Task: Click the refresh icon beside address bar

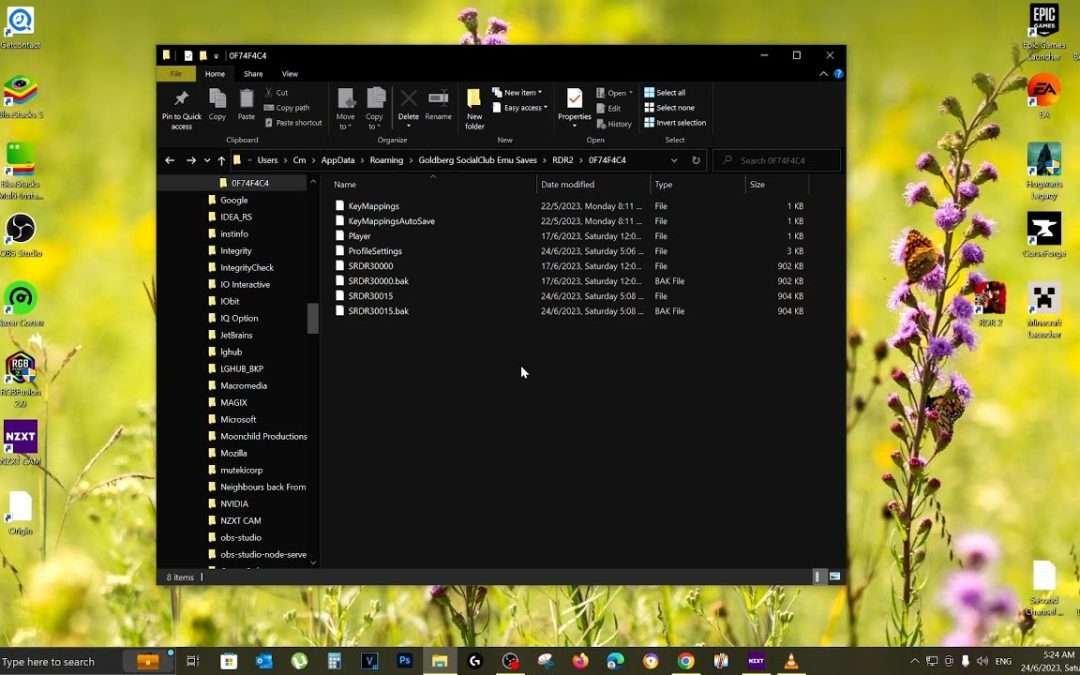Action: tap(696, 160)
